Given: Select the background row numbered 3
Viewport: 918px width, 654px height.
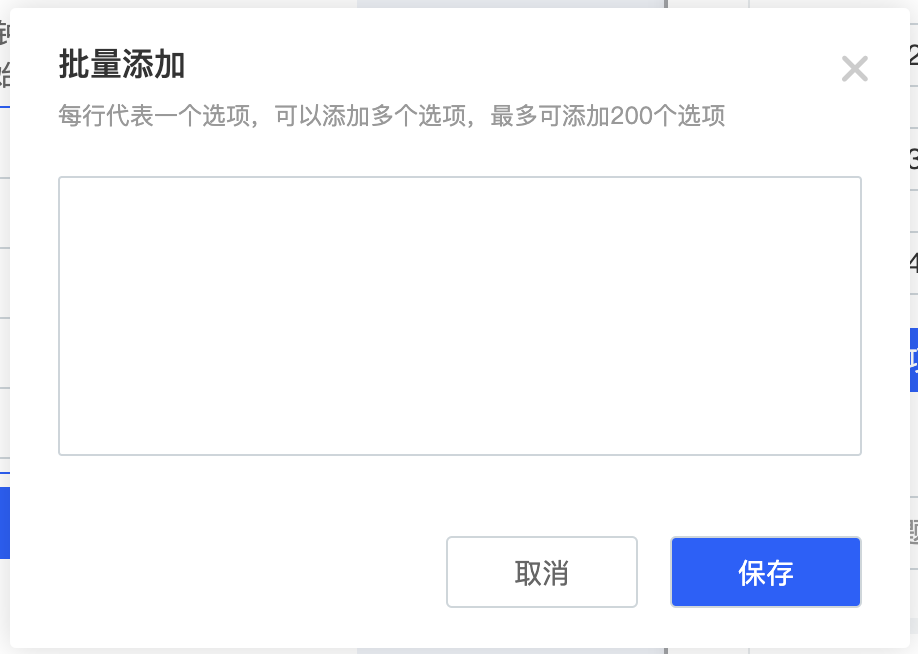Looking at the screenshot, I should pyautogui.click(x=914, y=159).
